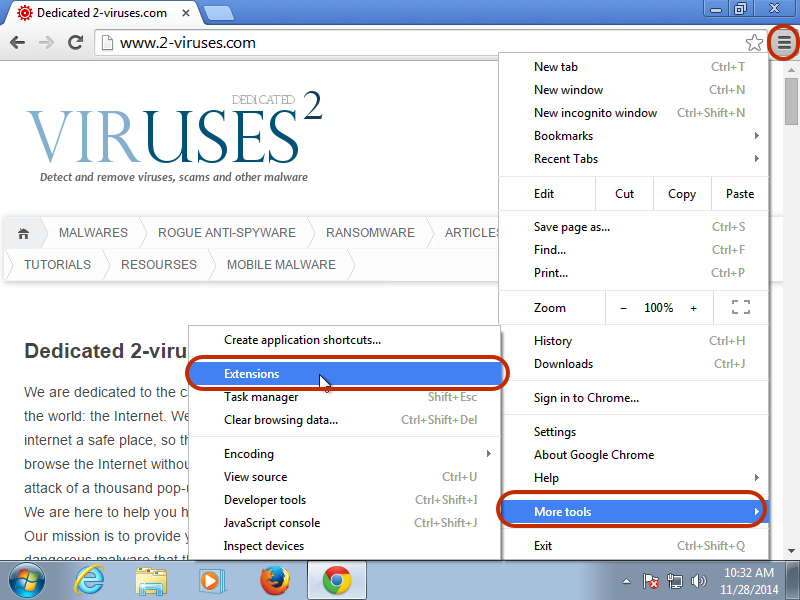Click the volume speaker tray icon
Screen dimensions: 800x600
click(698, 581)
